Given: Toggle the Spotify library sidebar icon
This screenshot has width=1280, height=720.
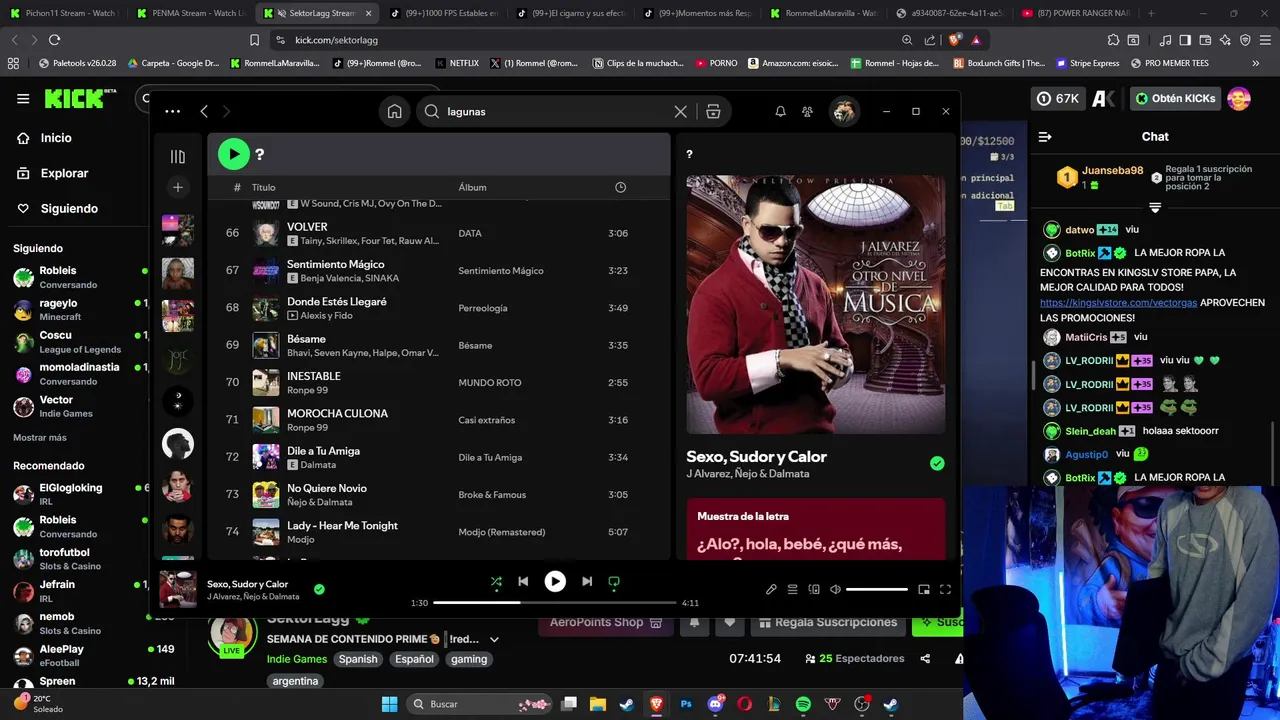Looking at the screenshot, I should tap(178, 156).
